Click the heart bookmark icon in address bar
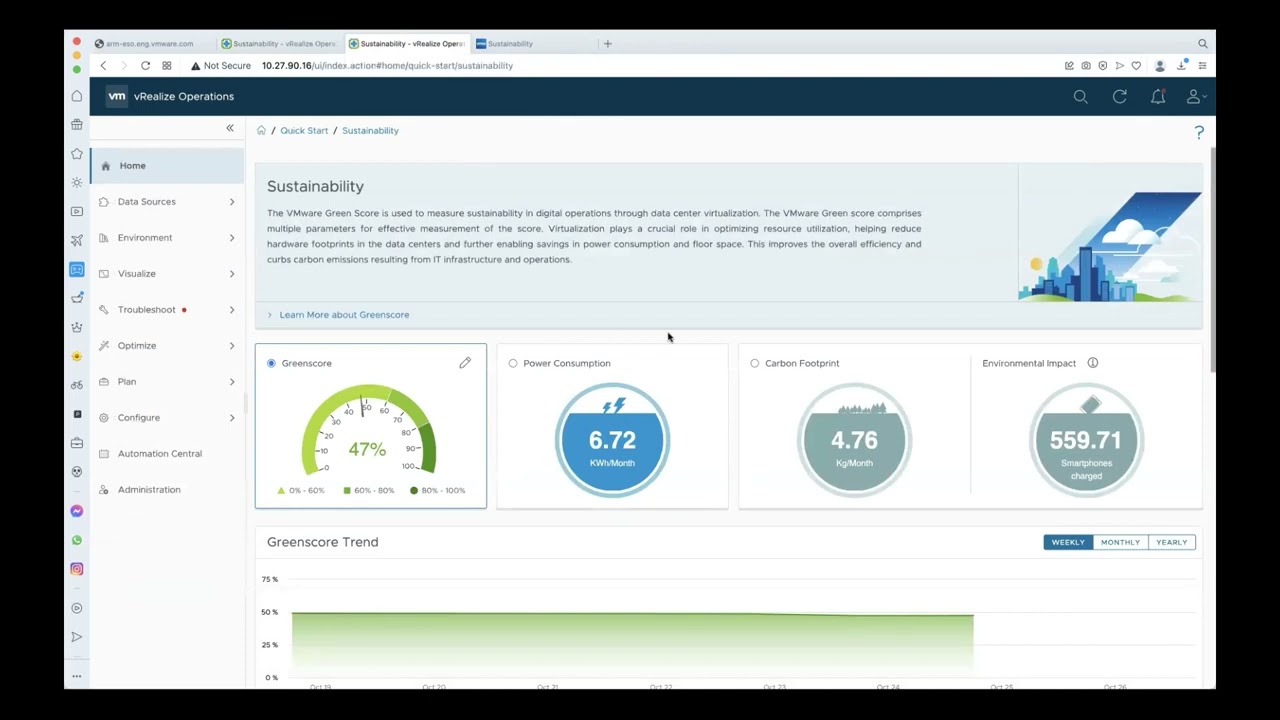1280x720 pixels. coord(1136,66)
